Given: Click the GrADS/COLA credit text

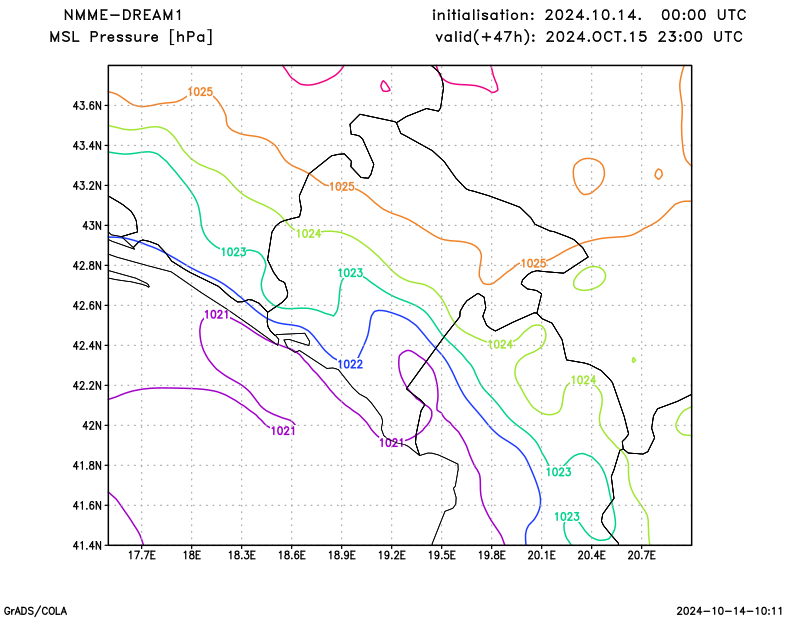Looking at the screenshot, I should (x=35, y=611).
